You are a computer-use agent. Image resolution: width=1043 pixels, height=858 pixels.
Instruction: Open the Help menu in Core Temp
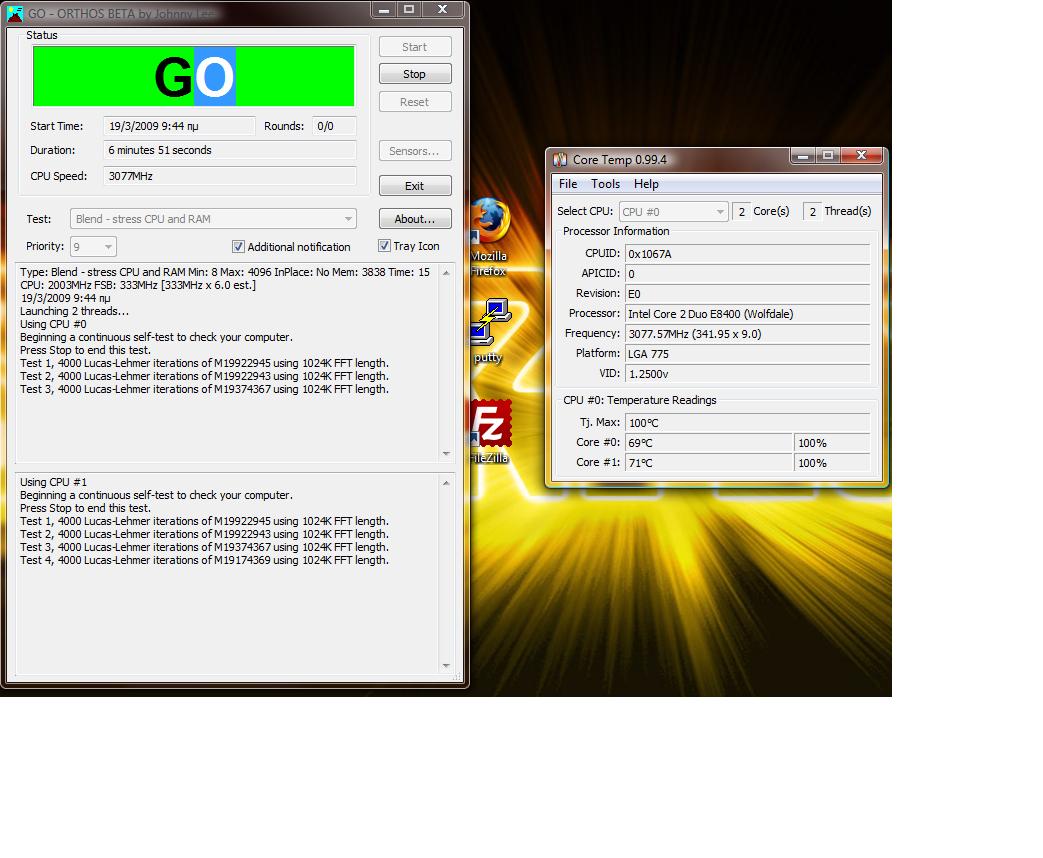click(x=646, y=184)
